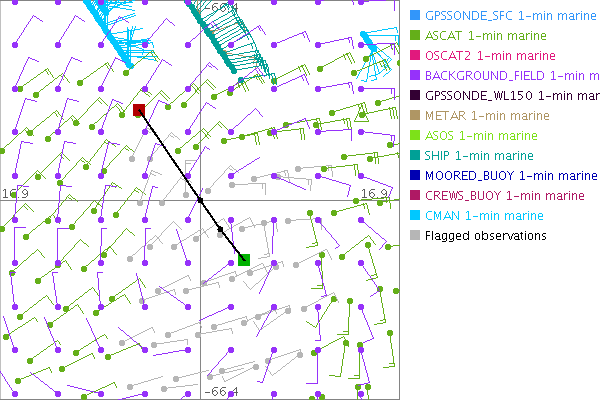Image resolution: width=600 pixels, height=400 pixels.
Task: Click the black track point at grid crossing
Action: 200,200
